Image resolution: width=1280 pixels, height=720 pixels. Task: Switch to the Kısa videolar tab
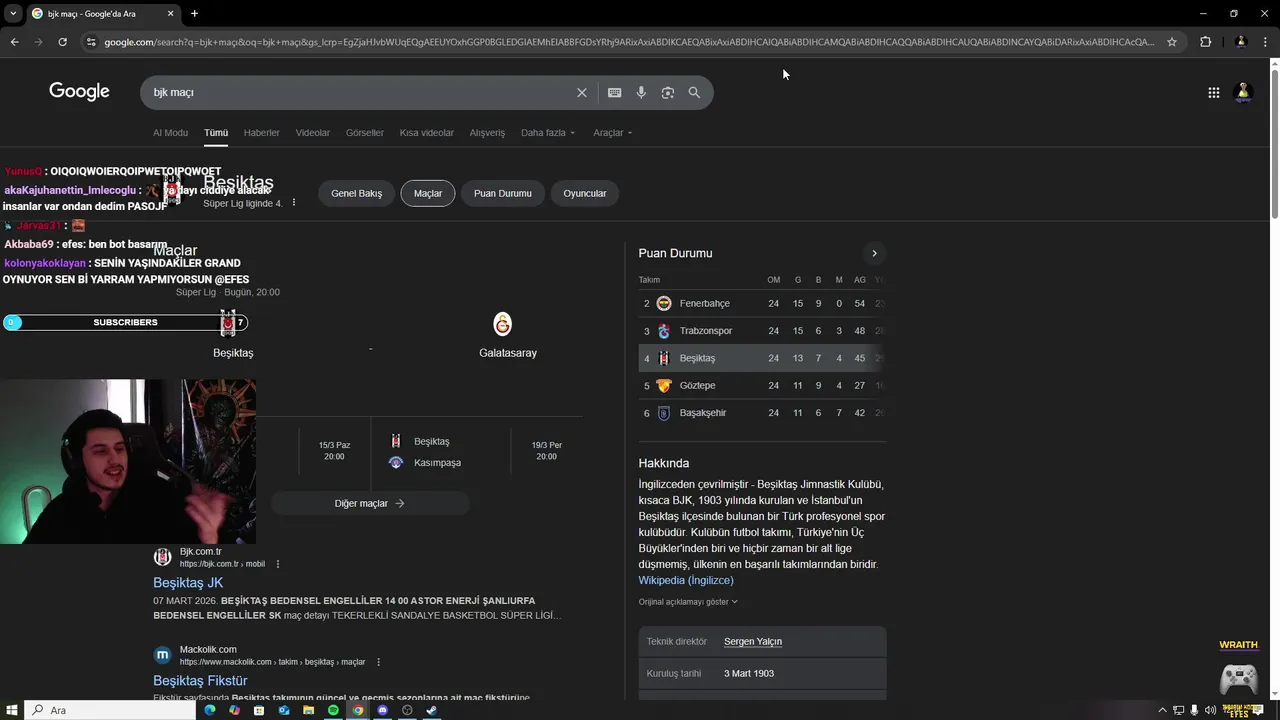pyautogui.click(x=427, y=132)
